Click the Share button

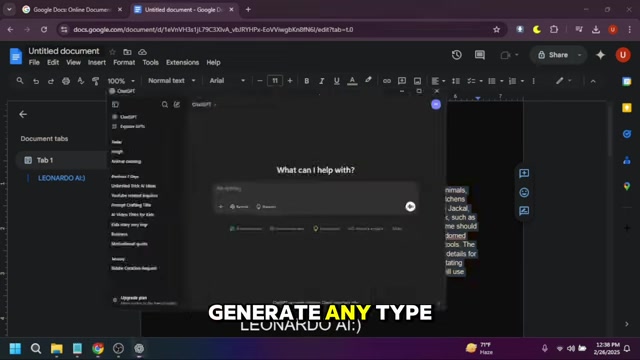(553, 55)
